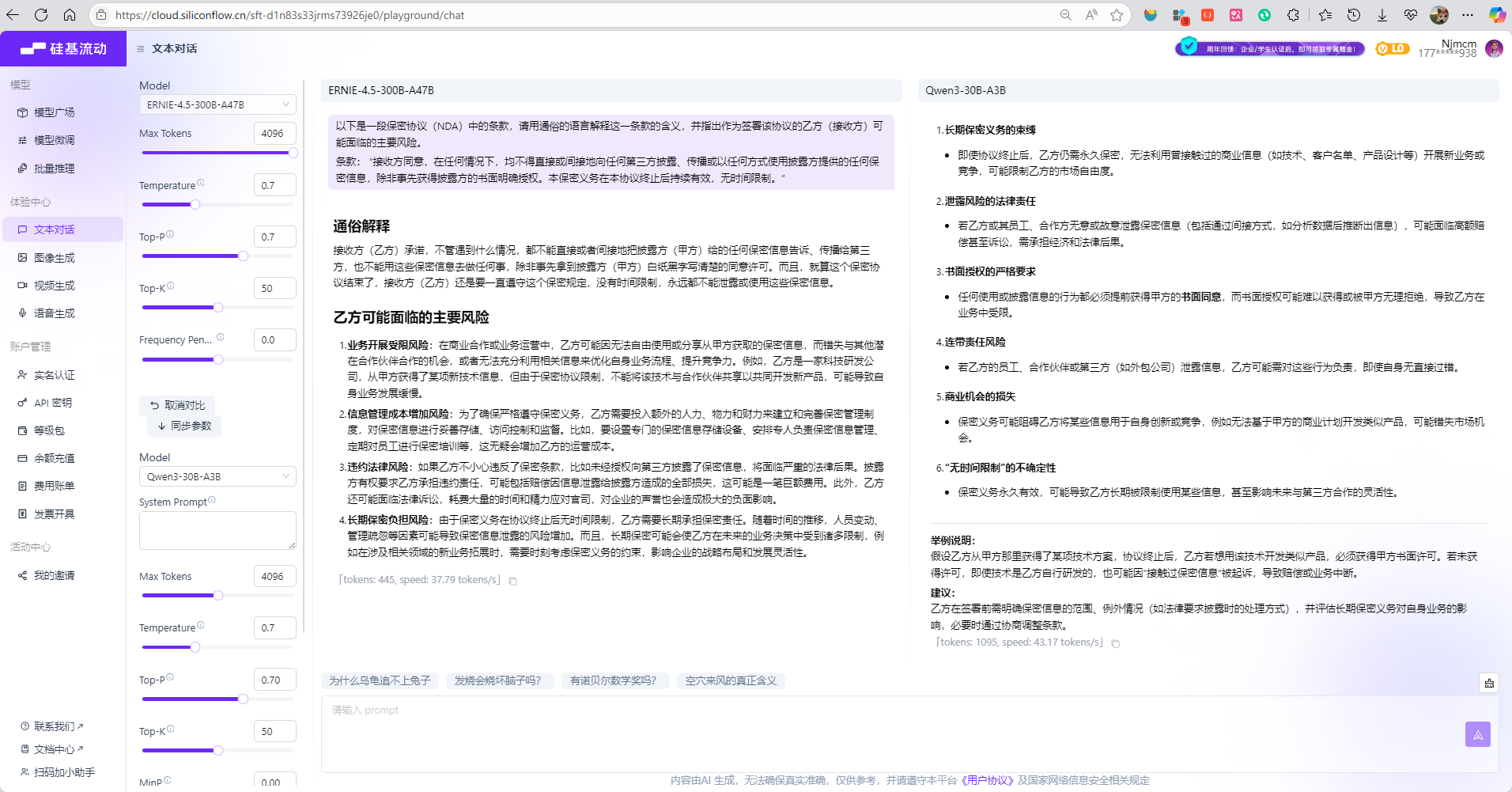
Task: Open 图像生成 in sidebar
Action: pos(62,258)
